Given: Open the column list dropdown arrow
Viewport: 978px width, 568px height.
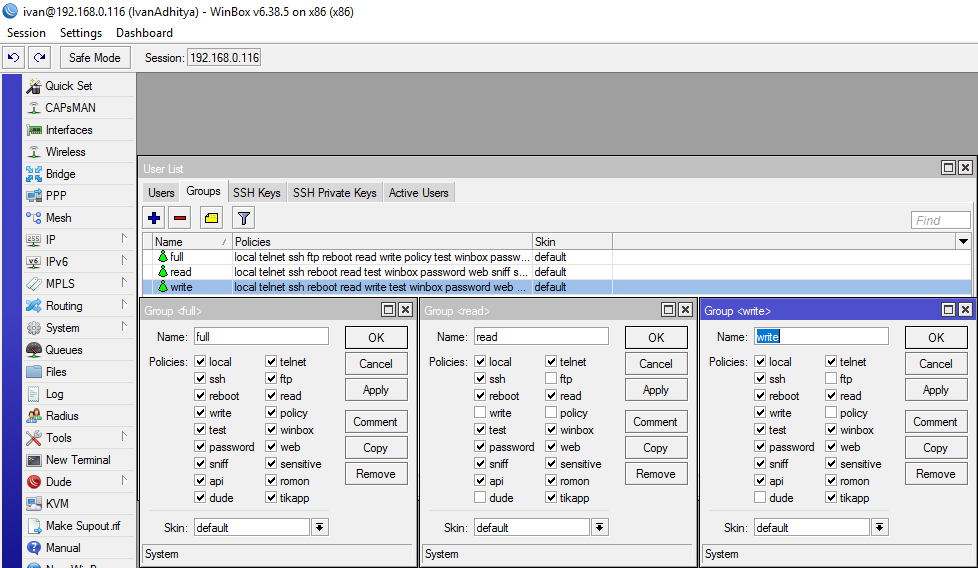Looking at the screenshot, I should tap(963, 241).
